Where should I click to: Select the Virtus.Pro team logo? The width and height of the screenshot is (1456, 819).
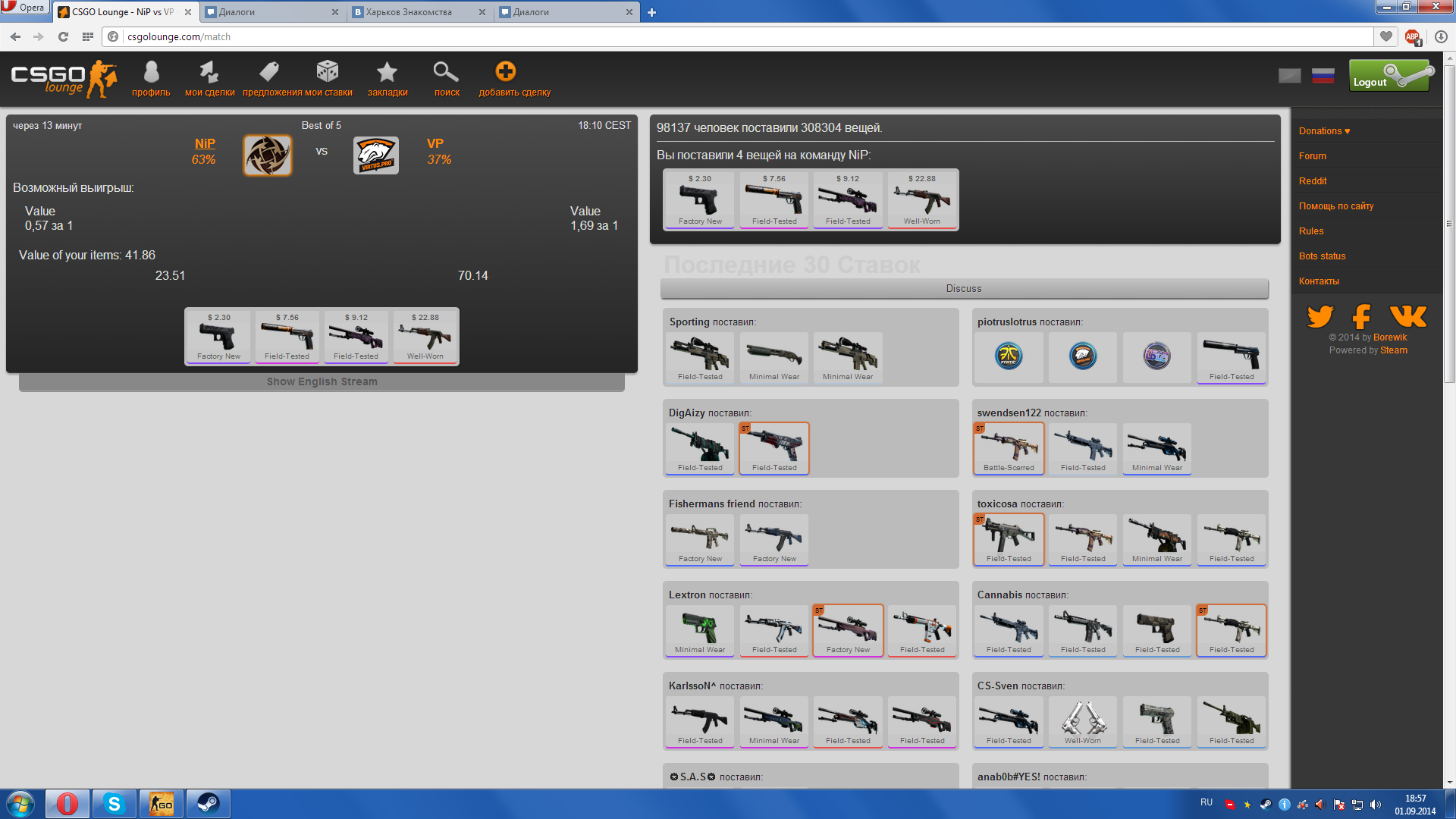coord(376,155)
